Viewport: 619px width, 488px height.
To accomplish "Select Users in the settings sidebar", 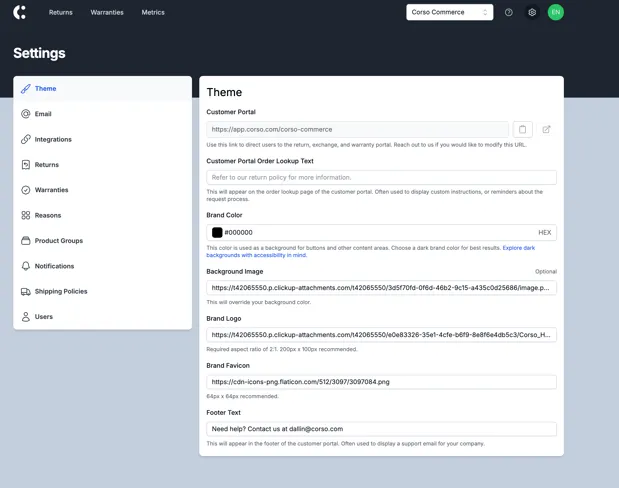I will pos(44,317).
